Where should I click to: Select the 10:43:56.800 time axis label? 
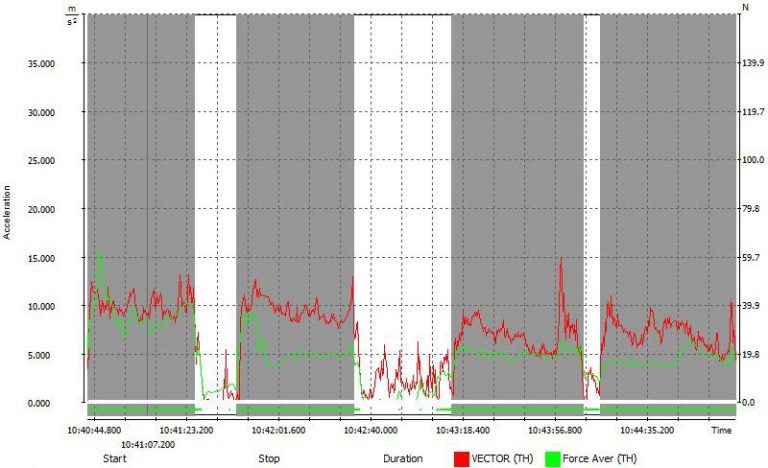(554, 430)
